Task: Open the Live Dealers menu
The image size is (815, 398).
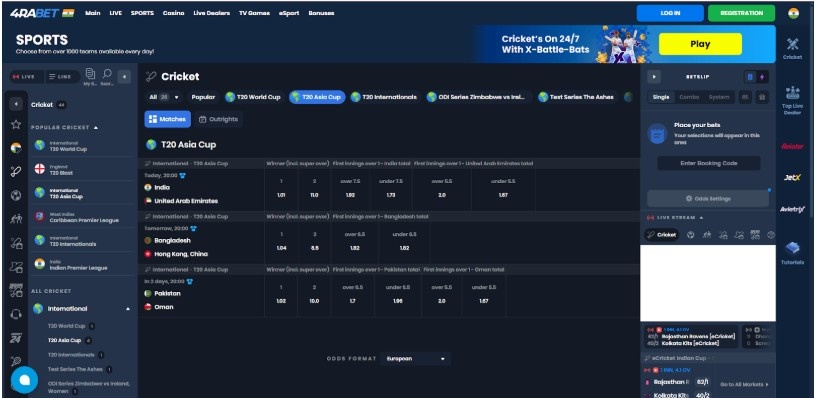Action: point(212,13)
